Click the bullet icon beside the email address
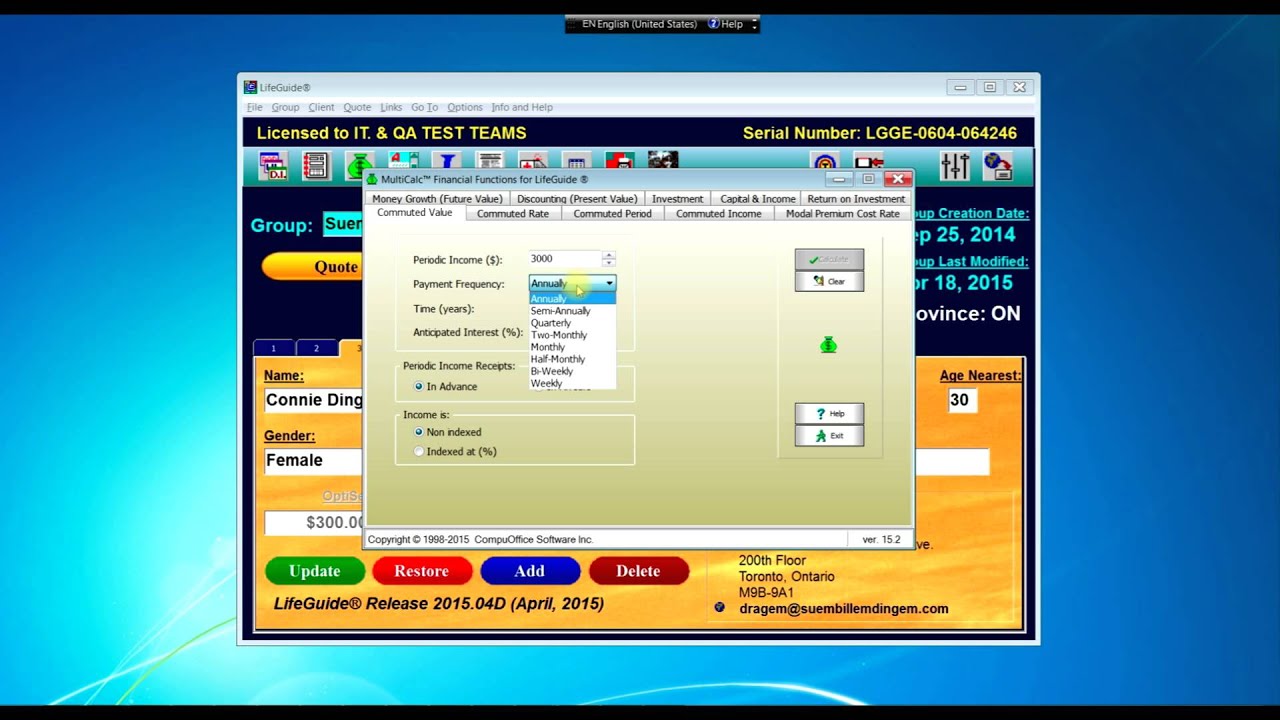The width and height of the screenshot is (1280, 720). [719, 607]
